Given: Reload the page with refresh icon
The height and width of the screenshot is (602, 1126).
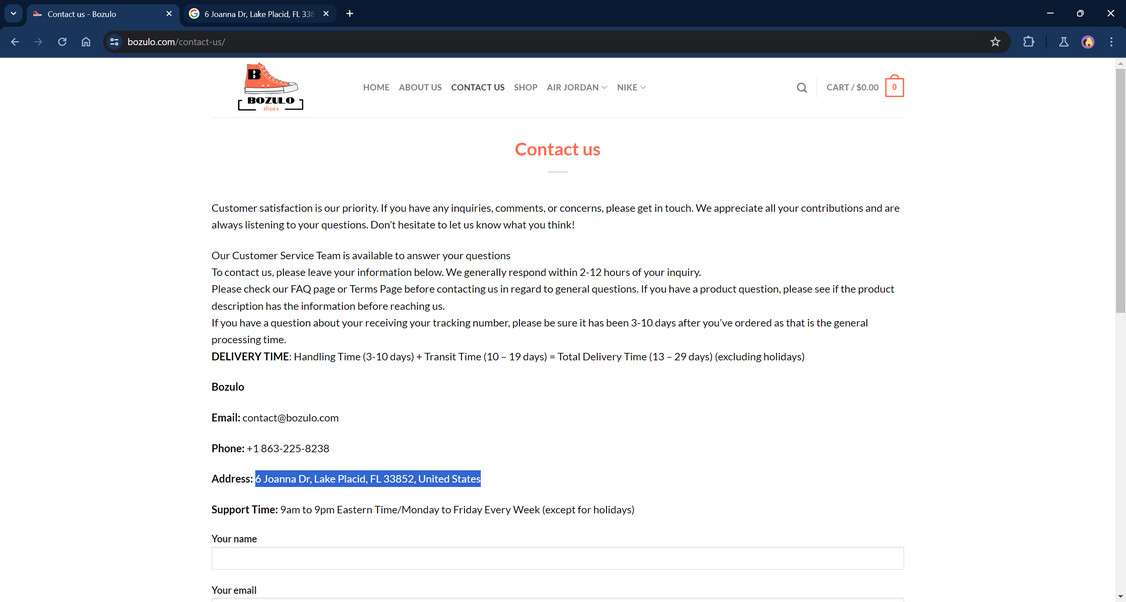Looking at the screenshot, I should pos(62,42).
